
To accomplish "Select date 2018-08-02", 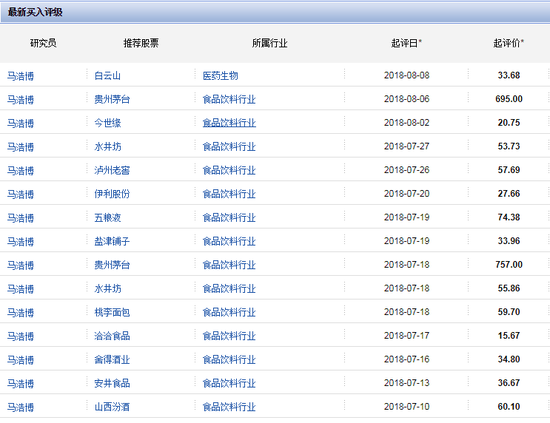I will [x=407, y=123].
